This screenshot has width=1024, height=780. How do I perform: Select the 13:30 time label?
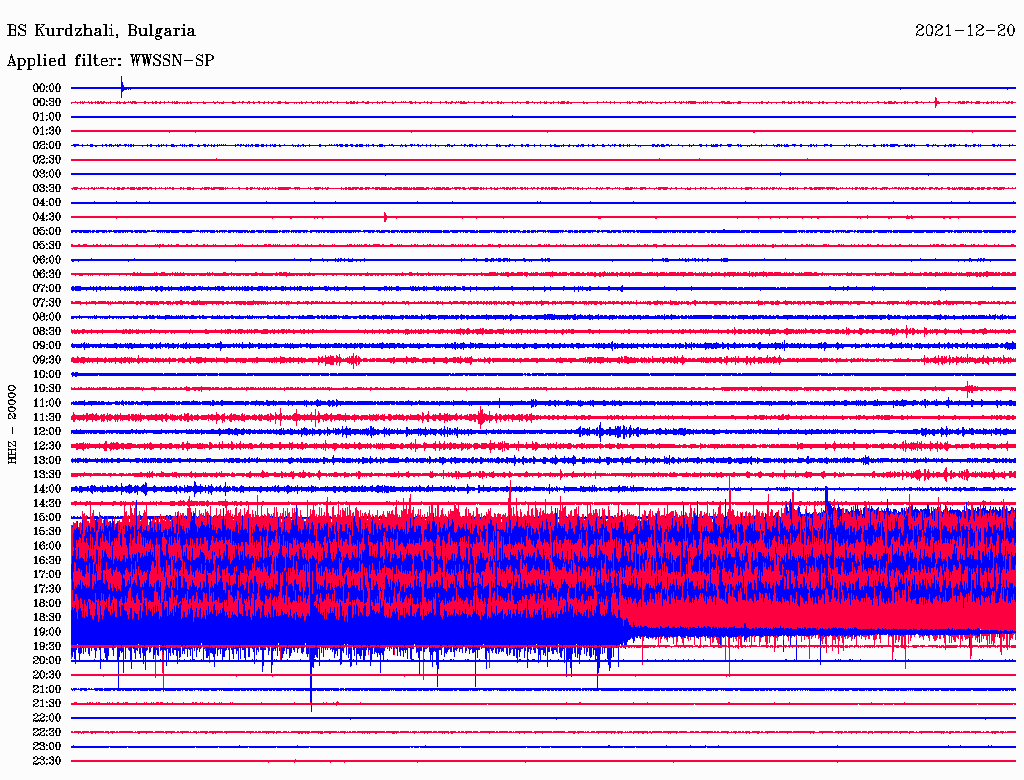tap(47, 475)
